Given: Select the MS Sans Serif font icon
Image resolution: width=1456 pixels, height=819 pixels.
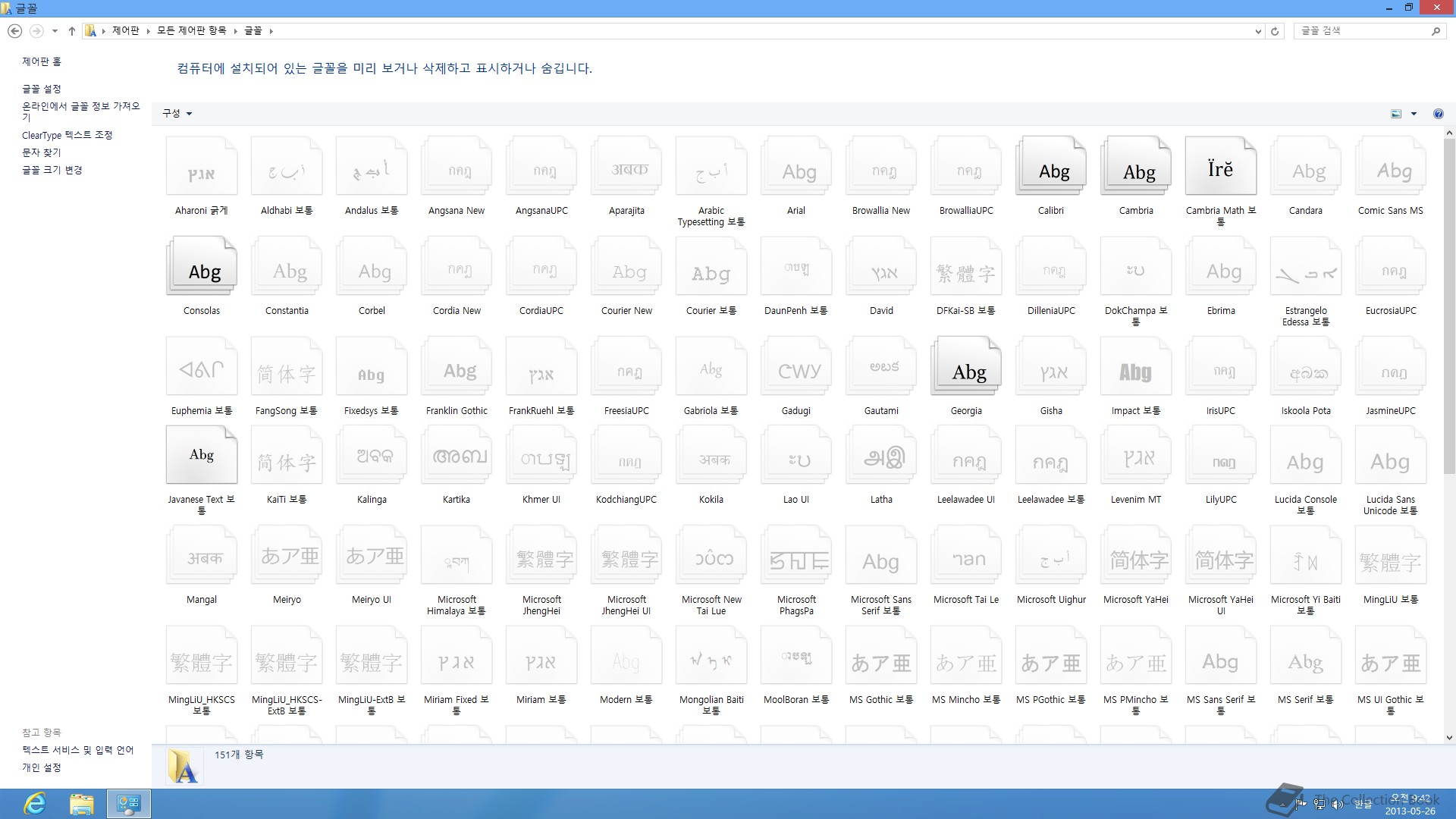Looking at the screenshot, I should (1221, 655).
